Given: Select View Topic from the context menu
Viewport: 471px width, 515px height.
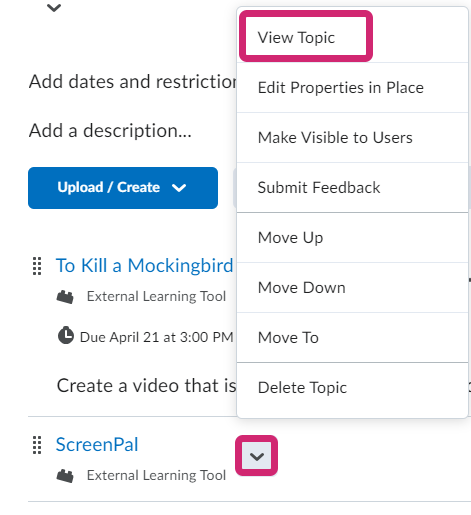Looking at the screenshot, I should pyautogui.click(x=352, y=37).
